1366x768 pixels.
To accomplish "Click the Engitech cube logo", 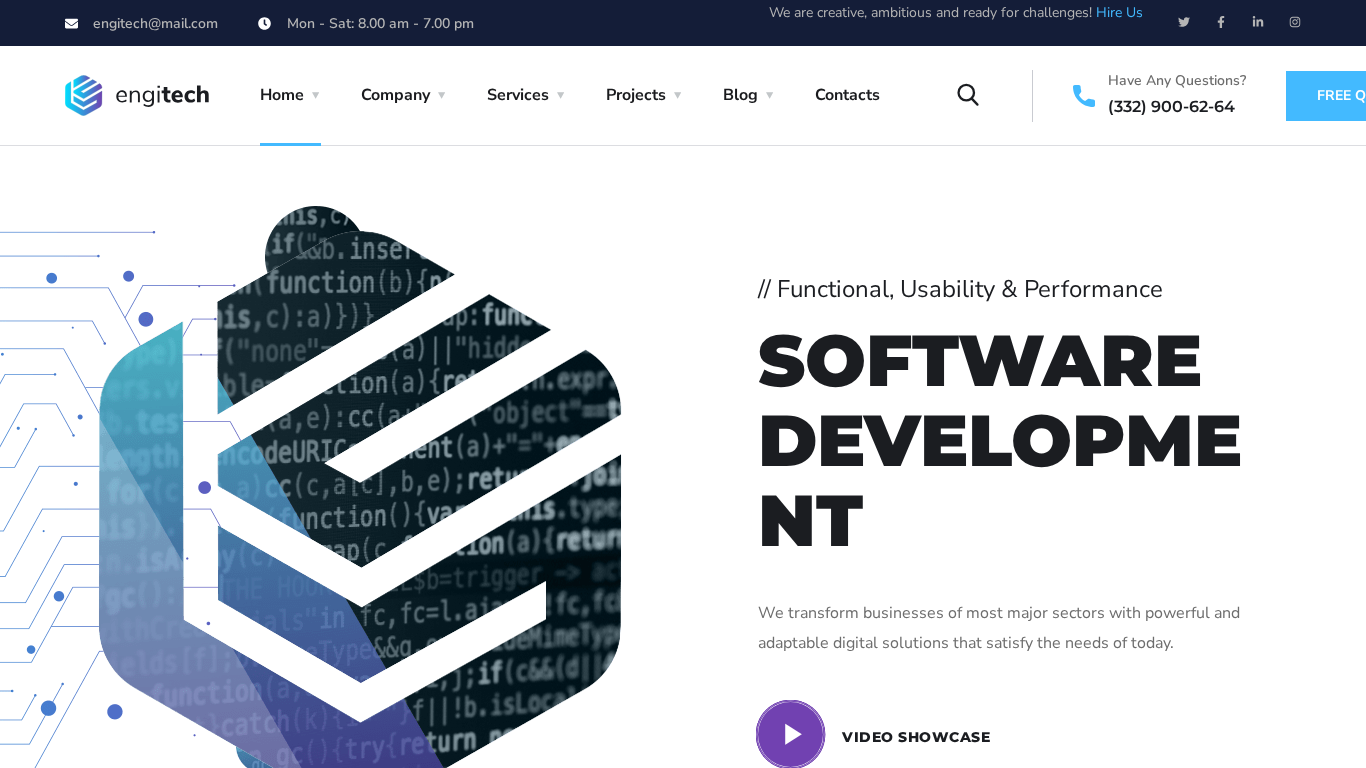I will [x=84, y=95].
